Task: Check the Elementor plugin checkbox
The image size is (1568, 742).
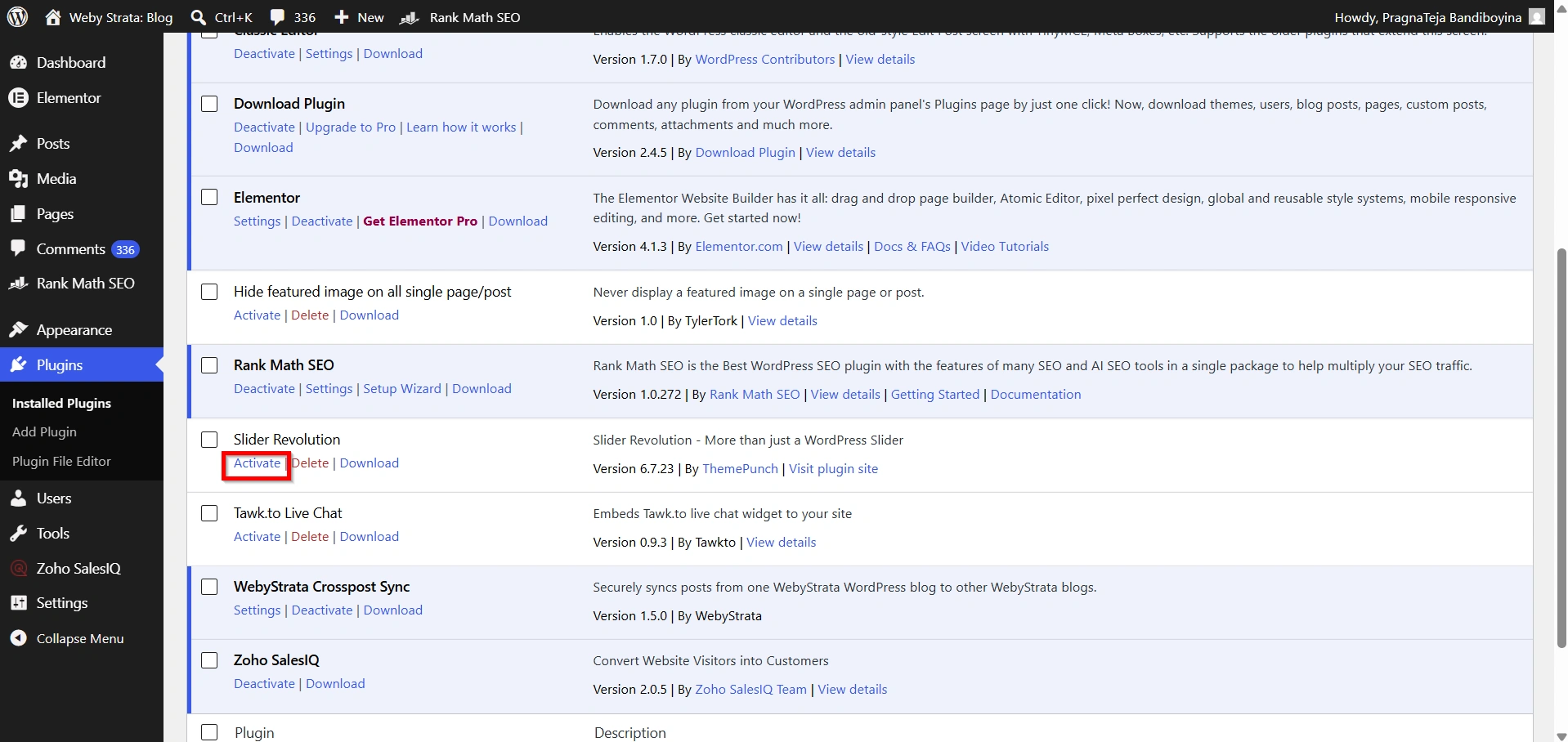Action: pyautogui.click(x=209, y=198)
